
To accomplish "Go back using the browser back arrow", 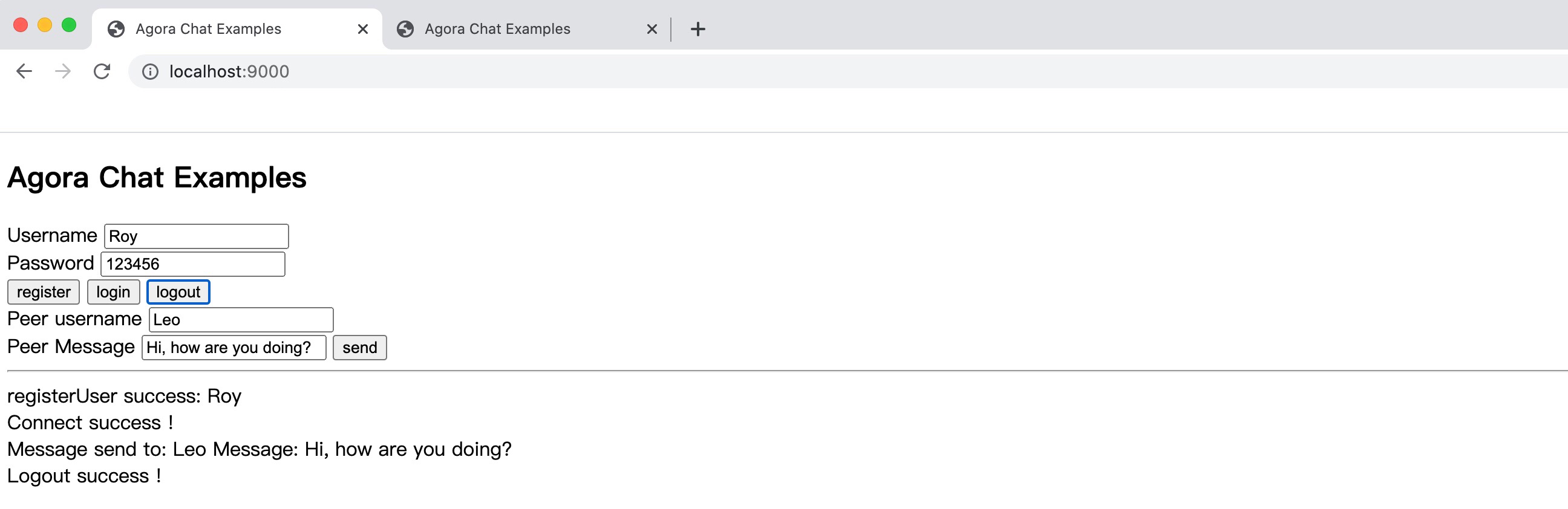I will pyautogui.click(x=24, y=72).
